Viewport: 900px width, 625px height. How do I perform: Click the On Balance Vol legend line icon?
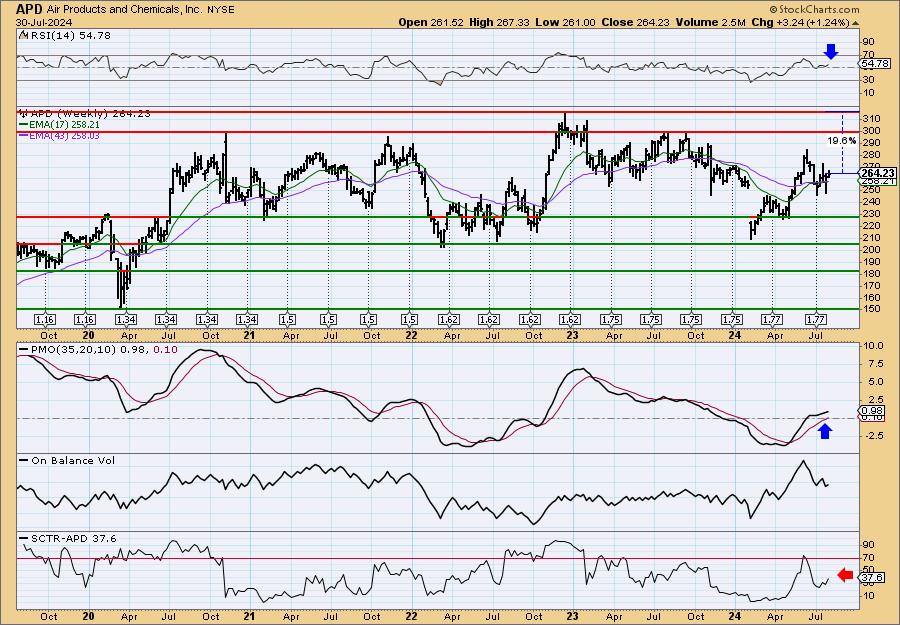coord(24,460)
